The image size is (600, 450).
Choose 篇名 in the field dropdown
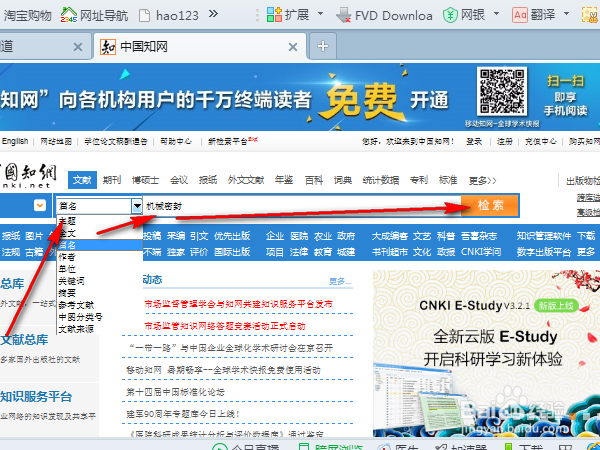pos(99,245)
